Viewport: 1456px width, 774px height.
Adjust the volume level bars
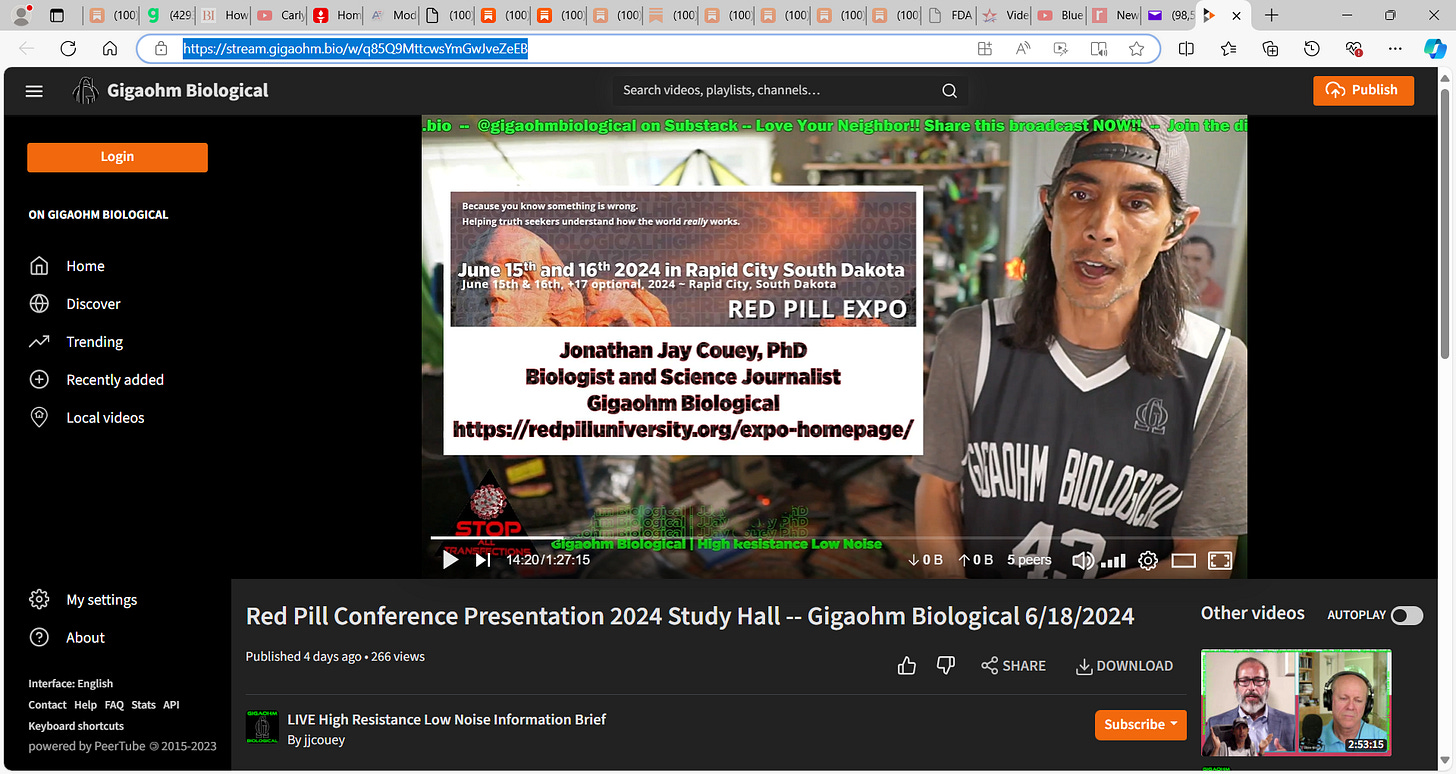pyautogui.click(x=1113, y=561)
